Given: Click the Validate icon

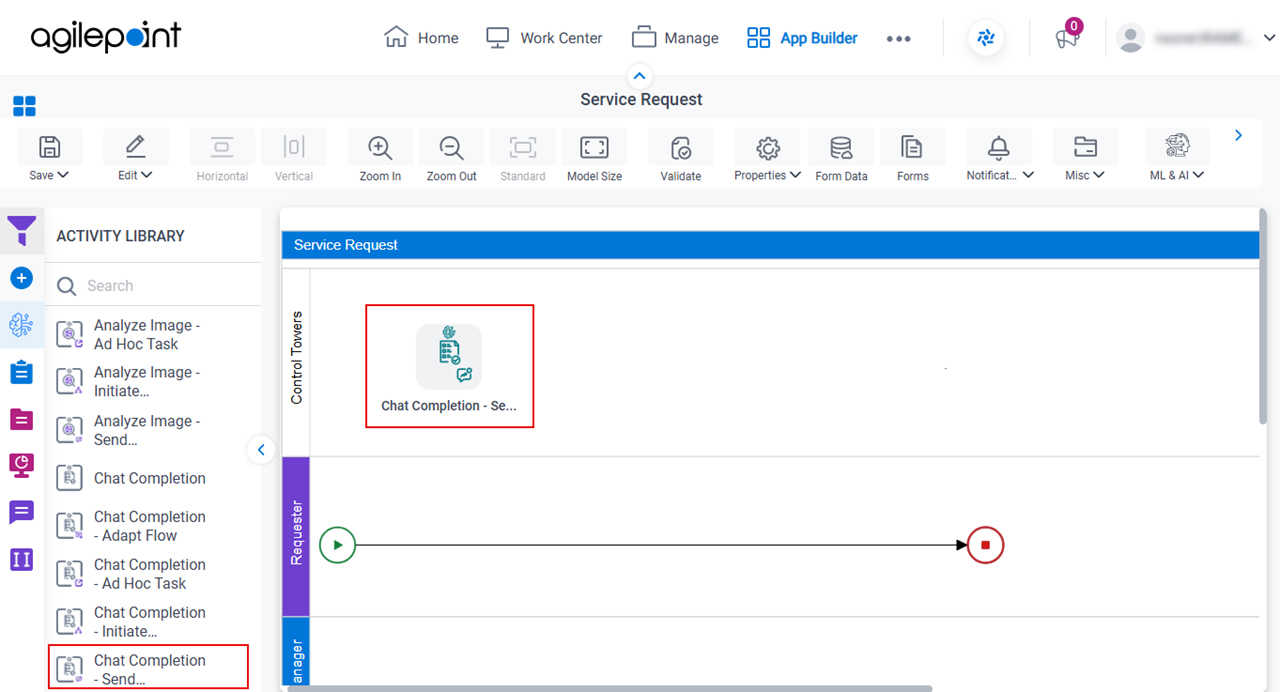Looking at the screenshot, I should click(681, 147).
